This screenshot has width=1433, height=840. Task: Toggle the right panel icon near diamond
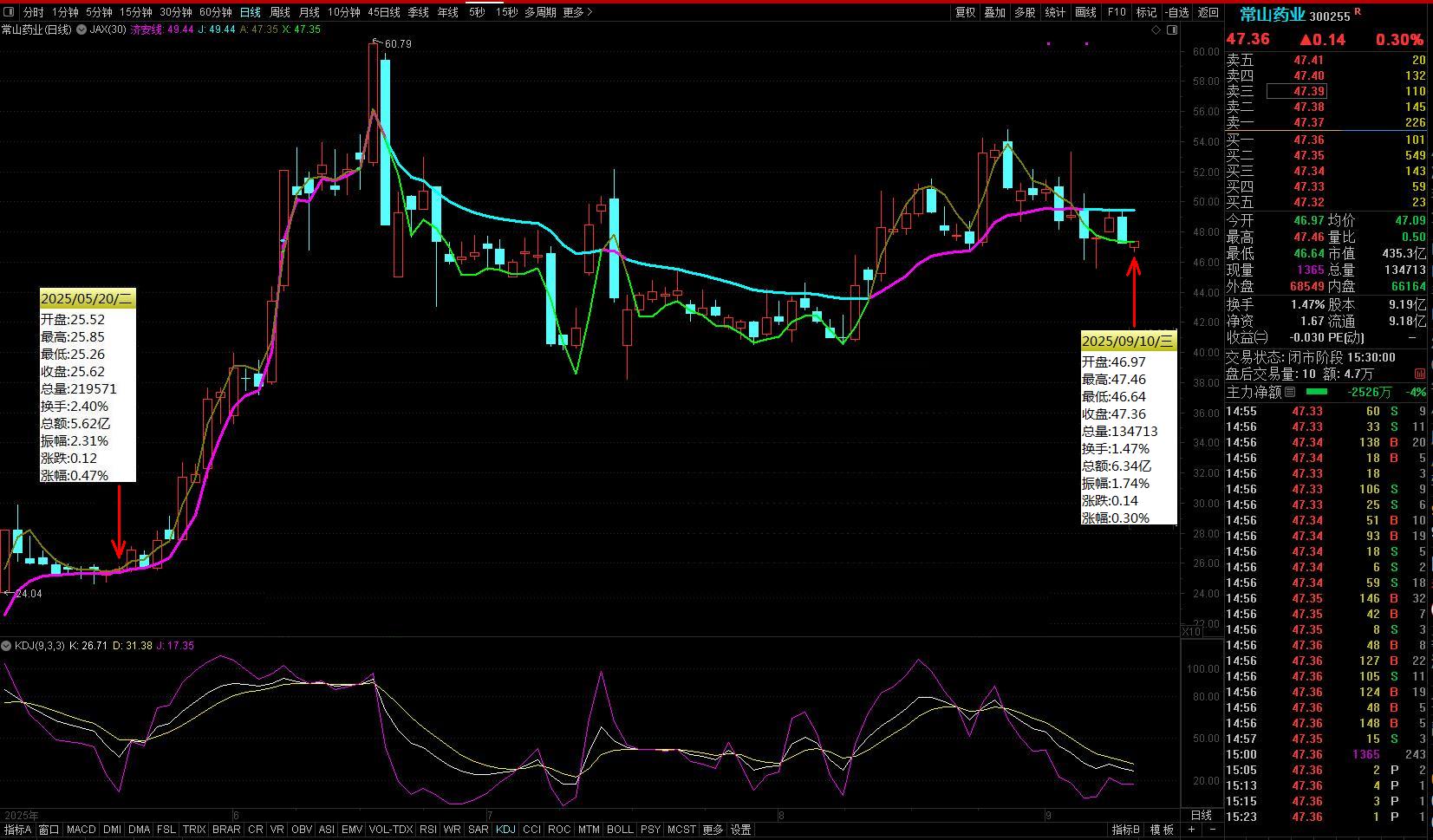tap(1172, 29)
